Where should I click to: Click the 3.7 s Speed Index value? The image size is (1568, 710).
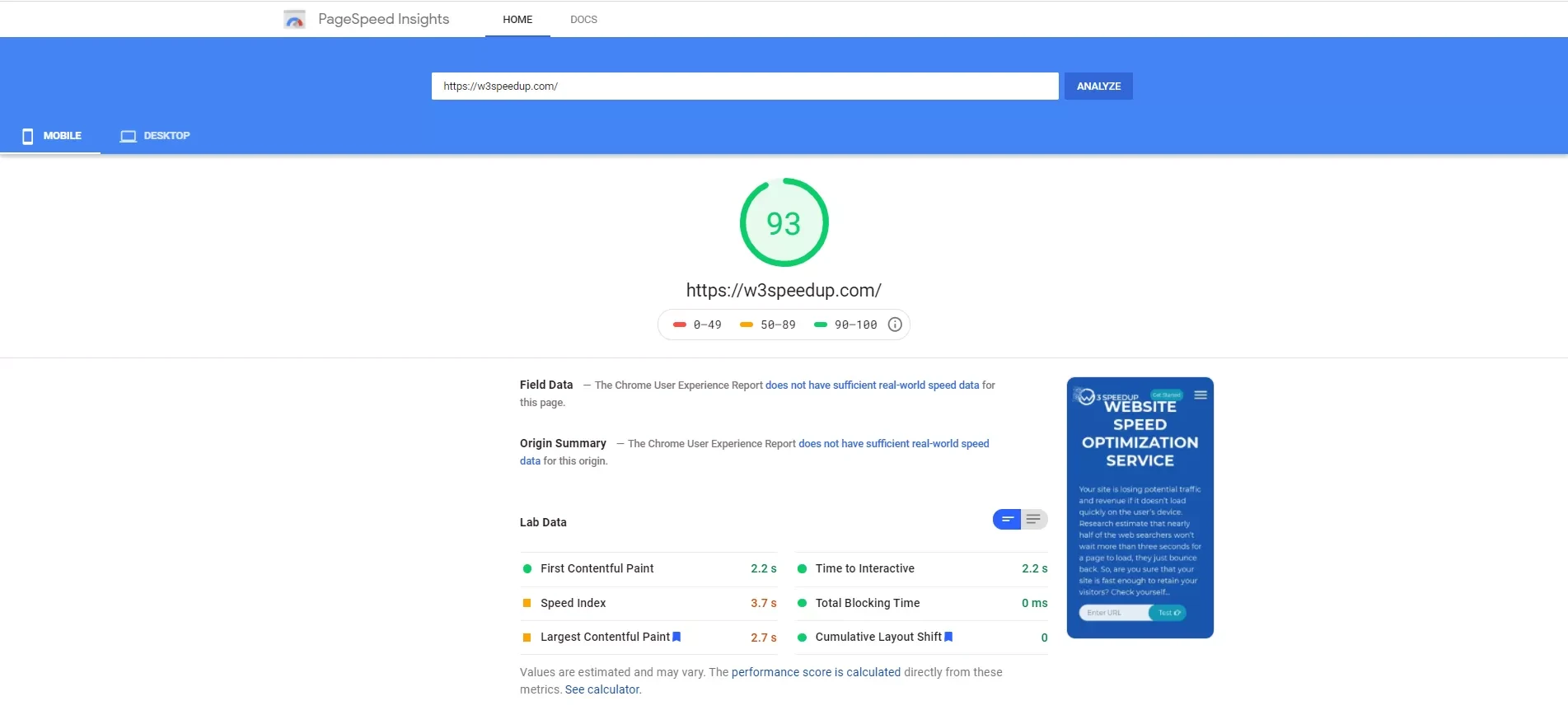[764, 603]
